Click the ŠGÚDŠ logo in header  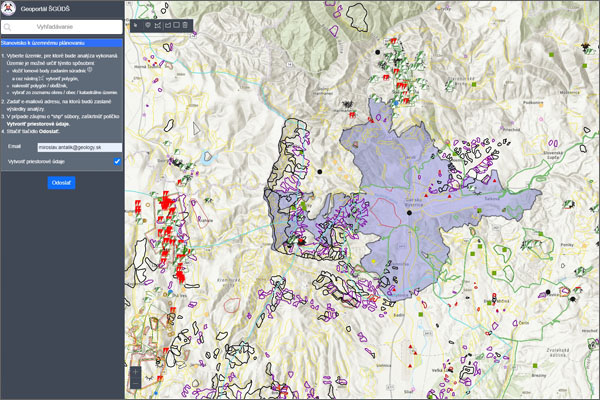10,7
